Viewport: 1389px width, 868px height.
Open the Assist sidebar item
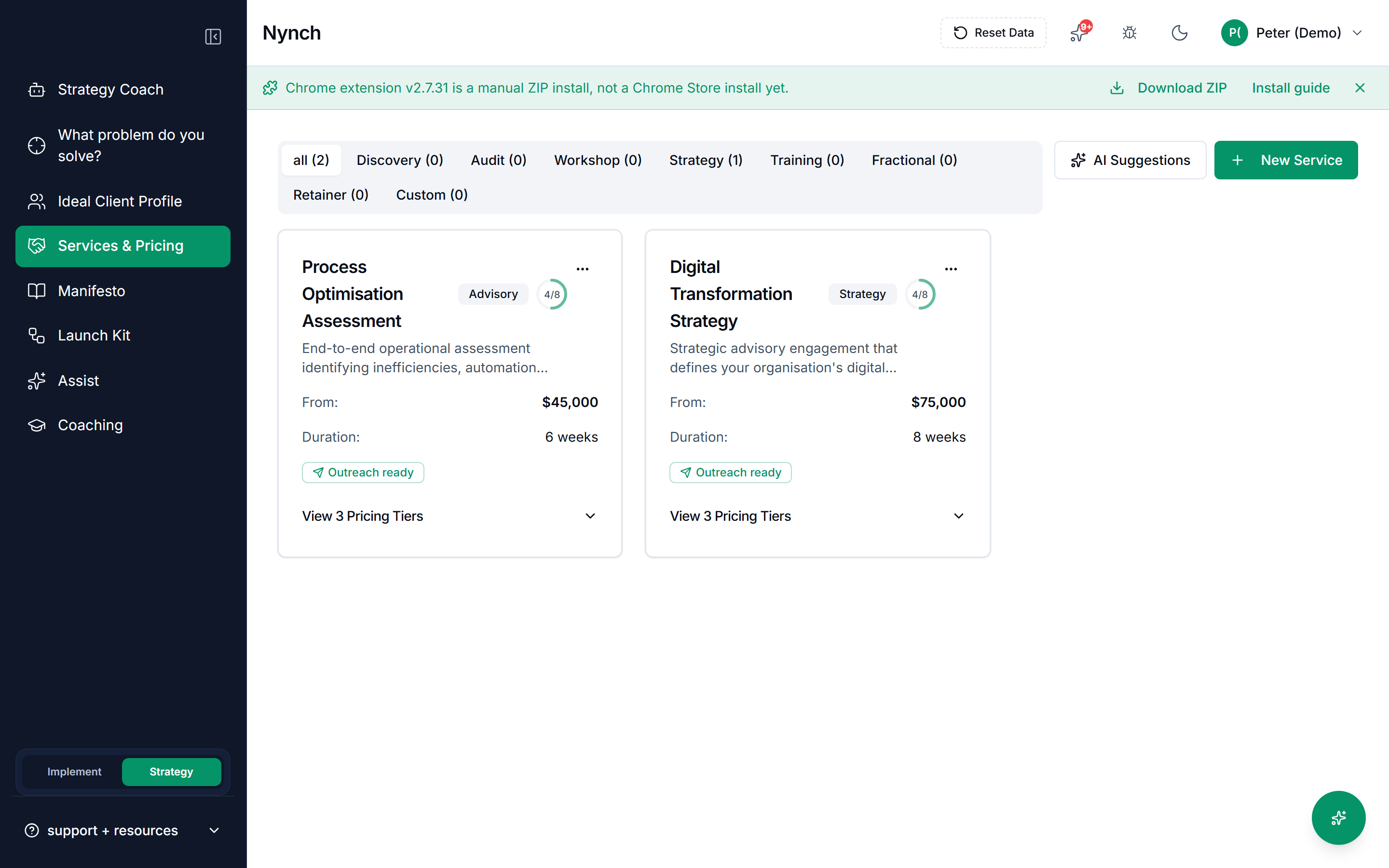click(123, 380)
